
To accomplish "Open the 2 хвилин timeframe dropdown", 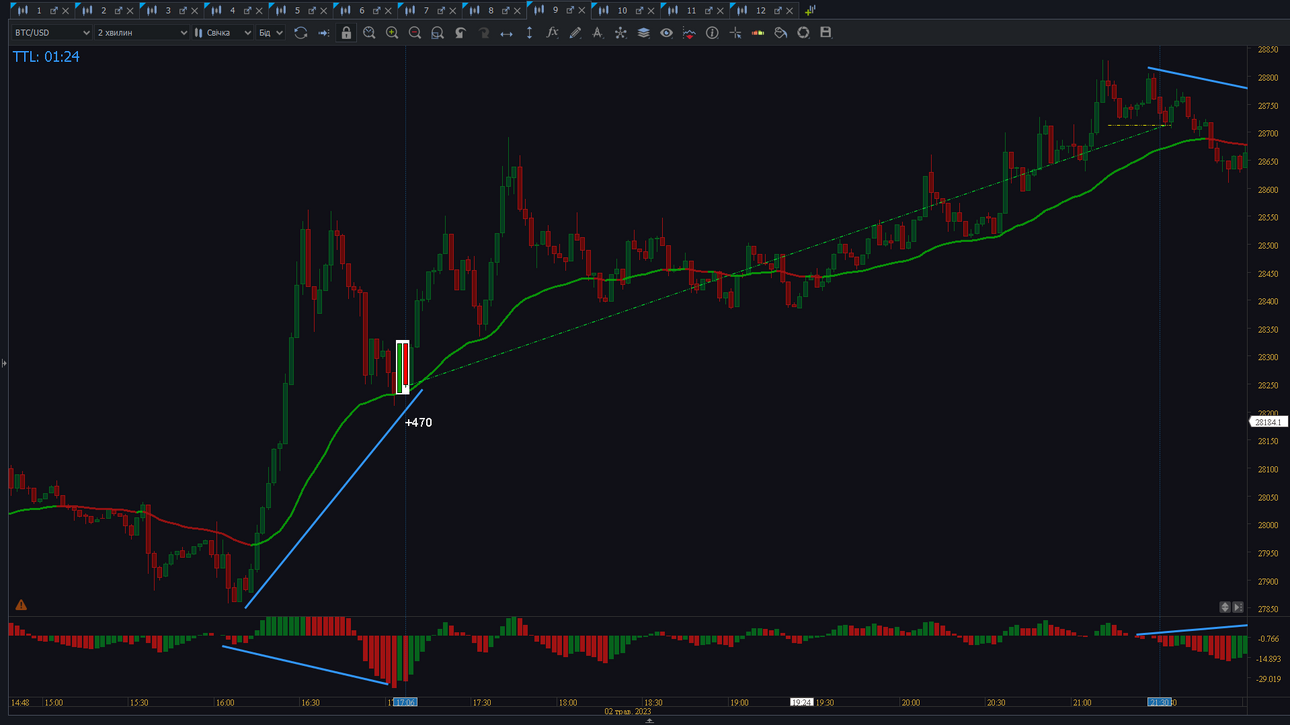I will pos(142,33).
